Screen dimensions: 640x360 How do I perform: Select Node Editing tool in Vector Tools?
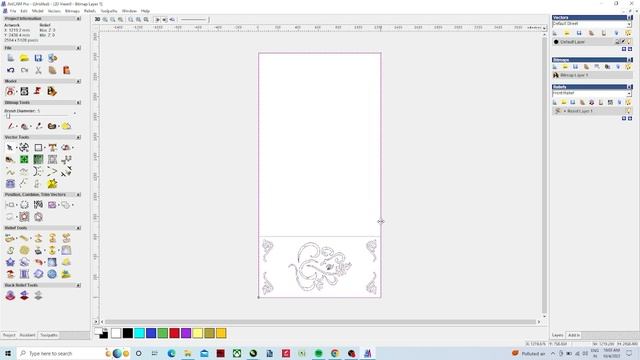(x=24, y=147)
